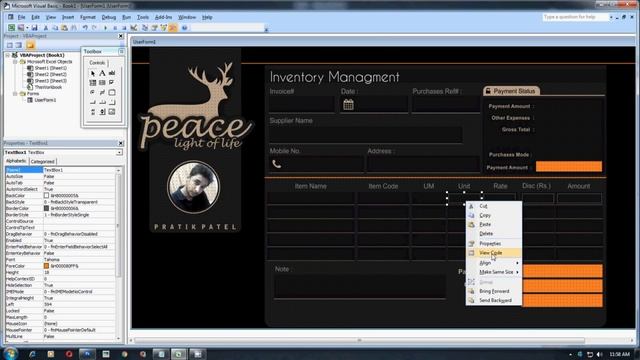Select the Controls tab in Toolbox

click(x=97, y=62)
